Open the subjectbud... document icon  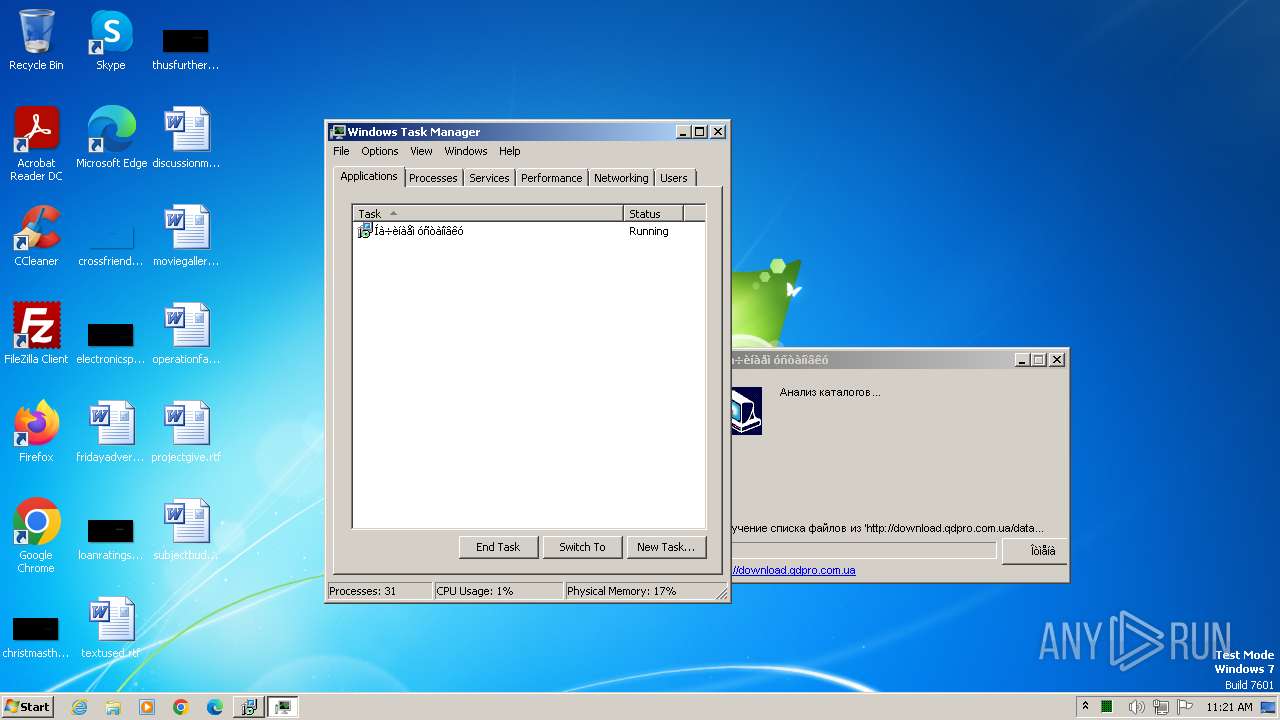point(186,530)
